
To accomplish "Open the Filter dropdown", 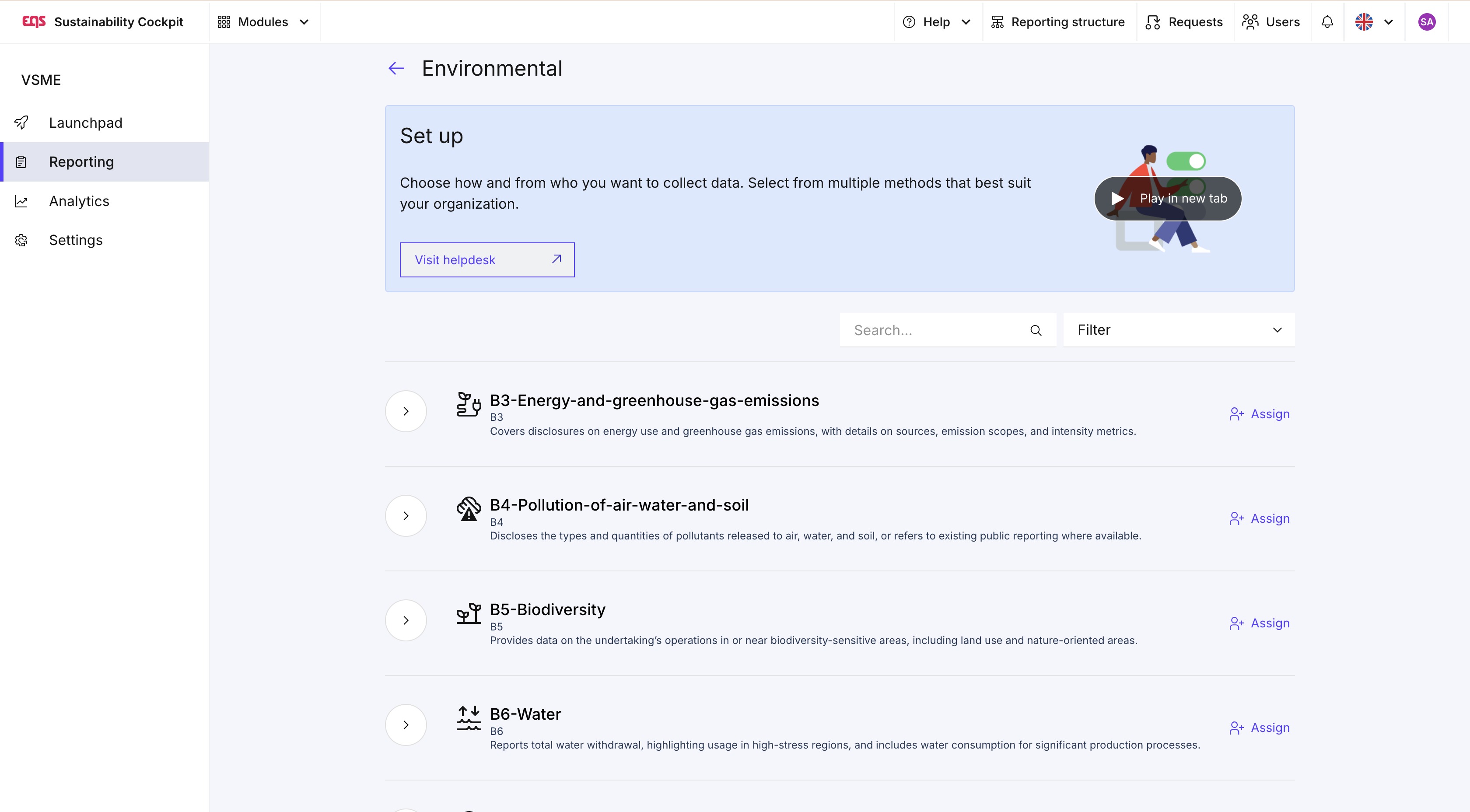I will [1178, 330].
